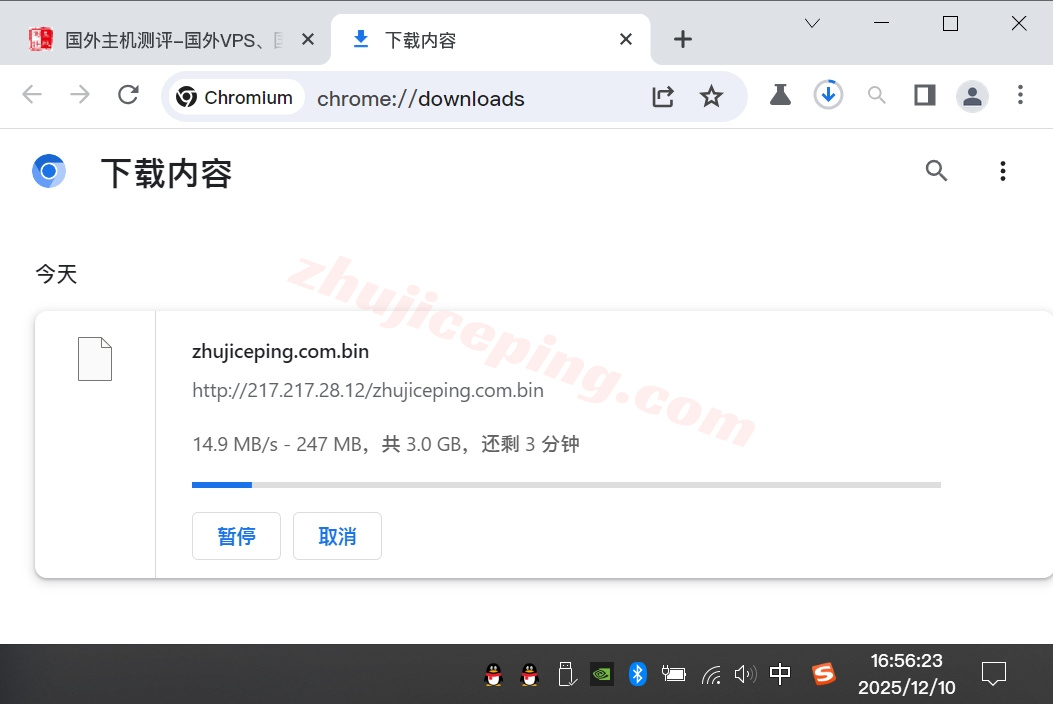Click the flask experiments icon in toolbar
Screen dimensions: 1053x704
click(780, 96)
